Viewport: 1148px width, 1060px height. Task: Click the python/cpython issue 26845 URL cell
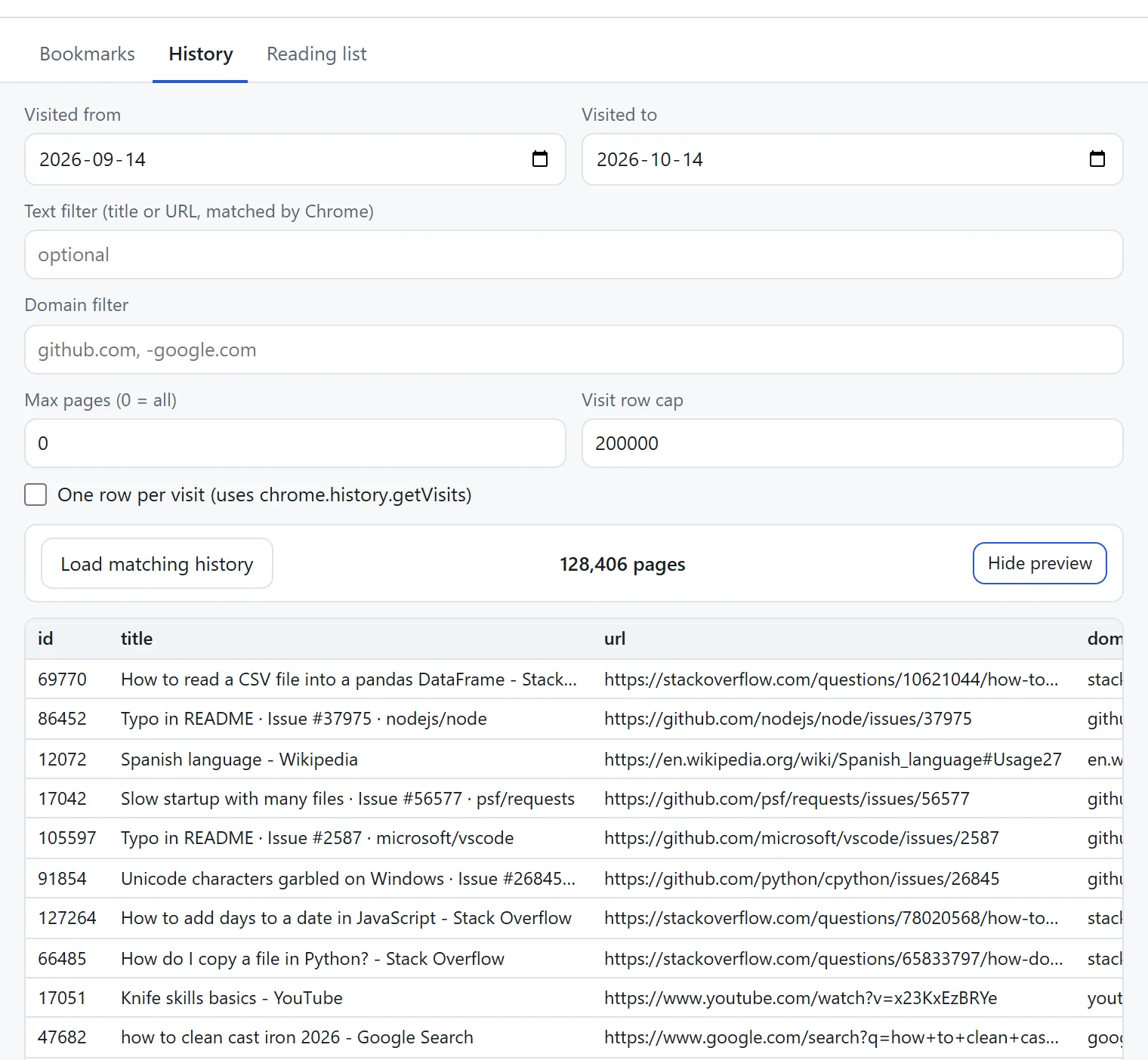802,878
